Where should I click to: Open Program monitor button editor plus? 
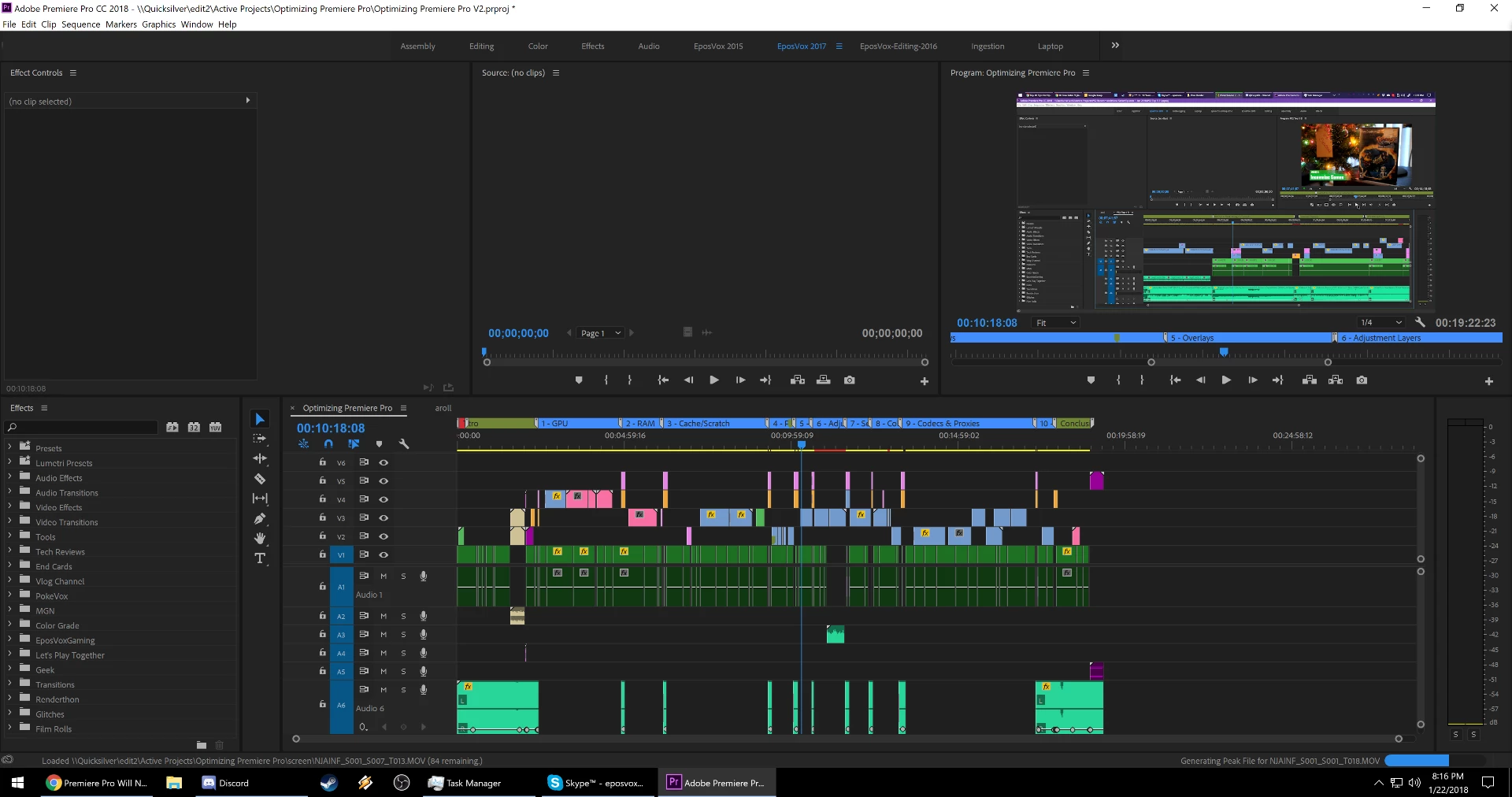click(x=1489, y=381)
